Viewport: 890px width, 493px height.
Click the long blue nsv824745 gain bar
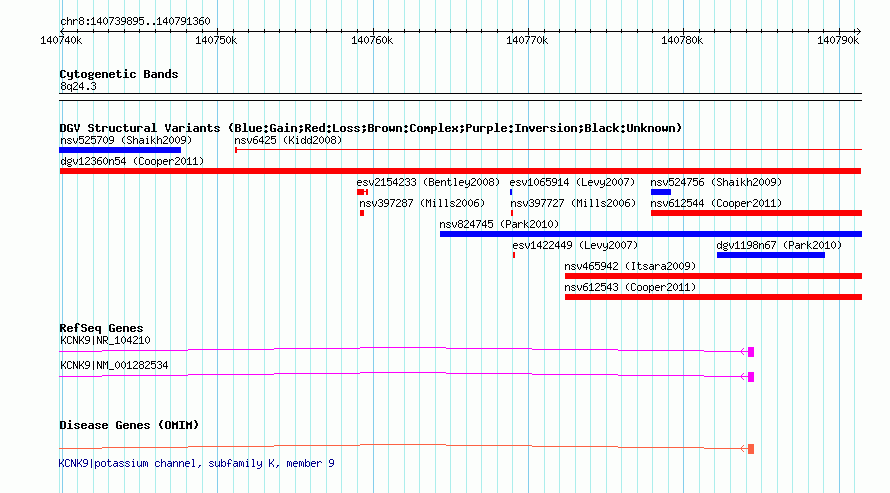pyautogui.click(x=651, y=234)
